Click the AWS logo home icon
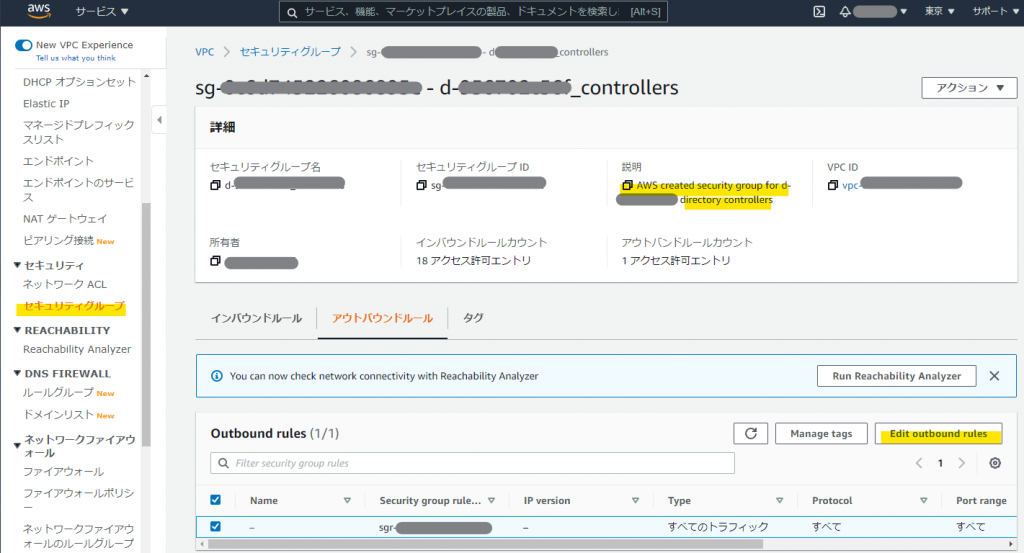The image size is (1024, 553). point(39,12)
